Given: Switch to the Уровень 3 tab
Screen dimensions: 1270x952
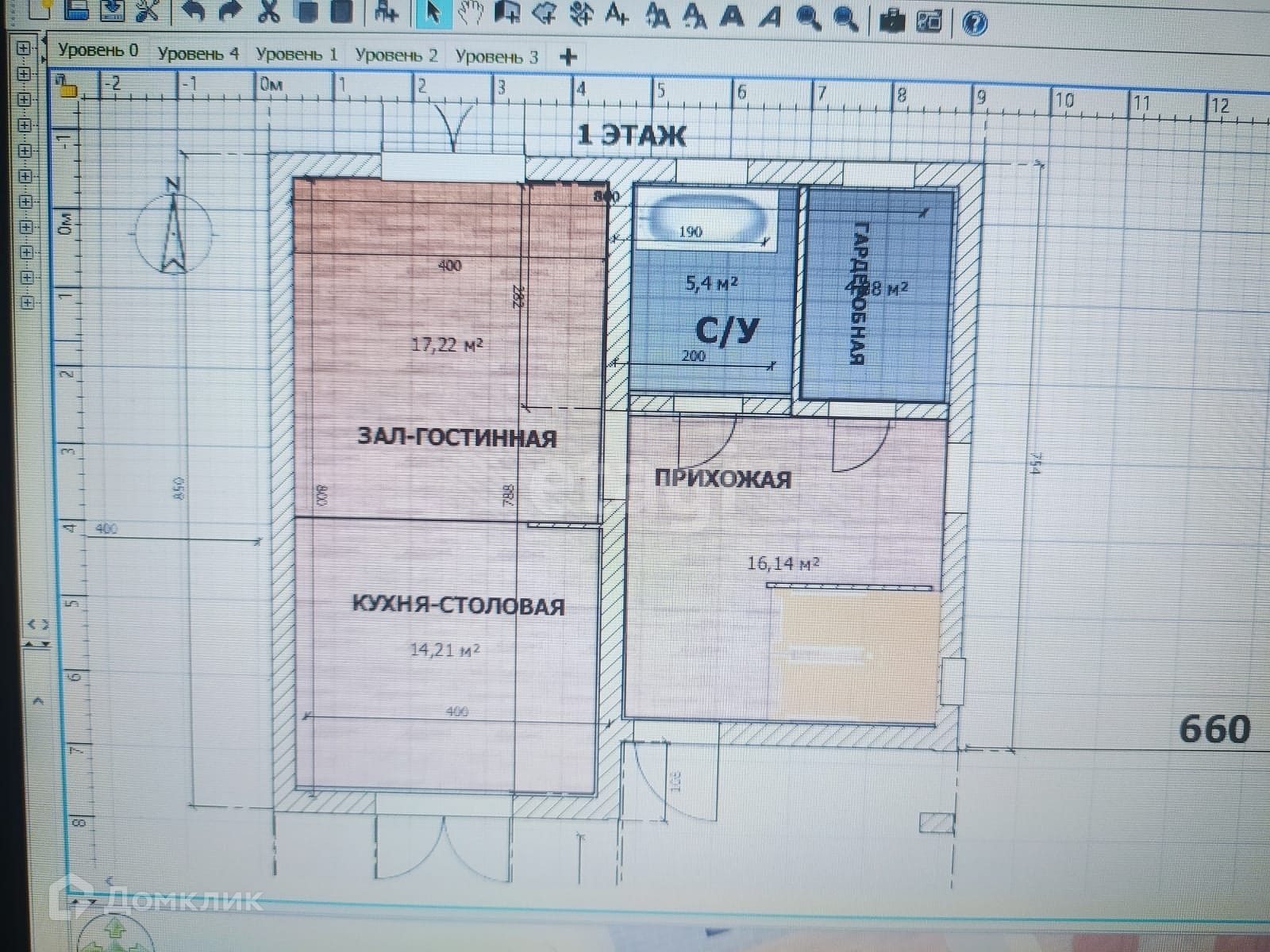Looking at the screenshot, I should click(x=497, y=56).
